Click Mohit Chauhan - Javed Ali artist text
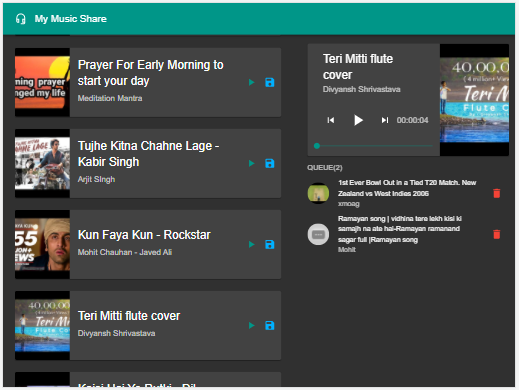The width and height of the screenshot is (519, 390). point(125,252)
